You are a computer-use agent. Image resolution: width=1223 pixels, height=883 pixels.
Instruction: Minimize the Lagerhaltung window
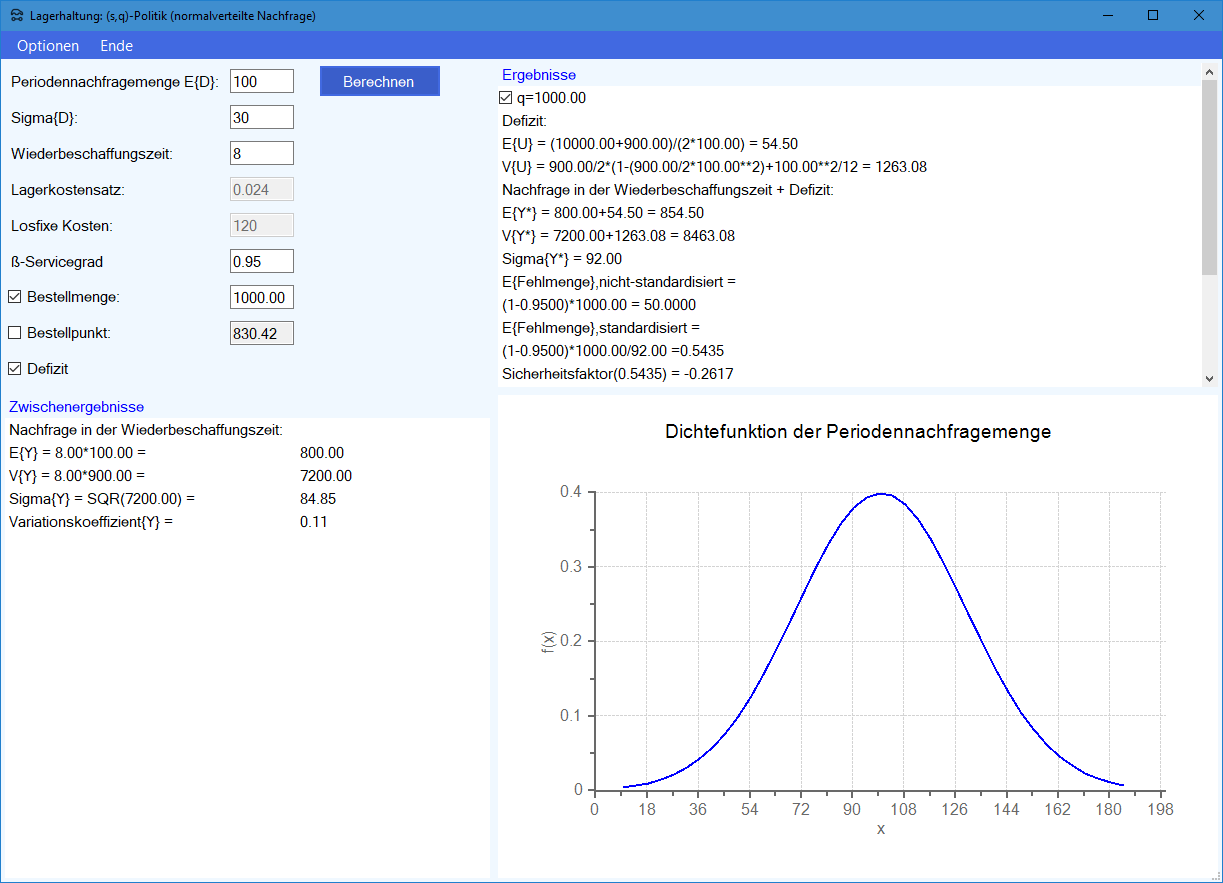[x=1107, y=15]
